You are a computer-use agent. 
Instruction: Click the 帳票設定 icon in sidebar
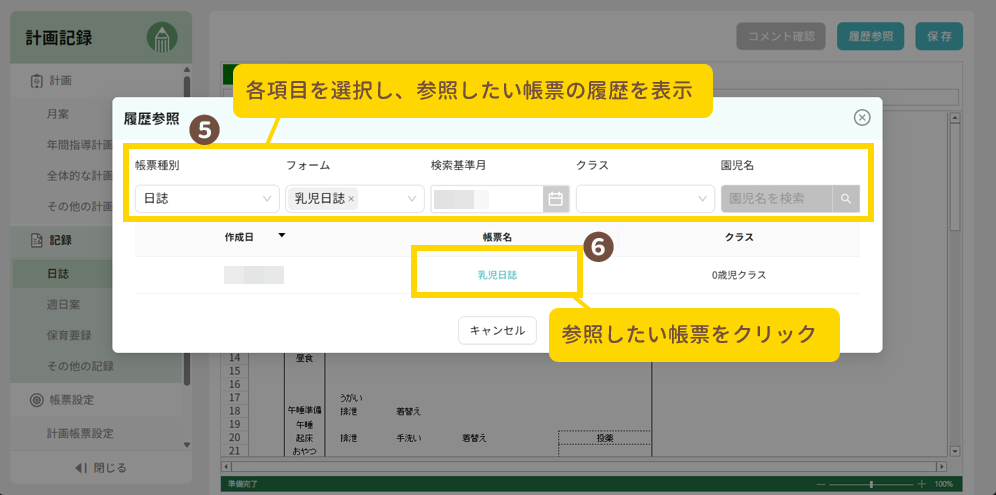pos(36,400)
